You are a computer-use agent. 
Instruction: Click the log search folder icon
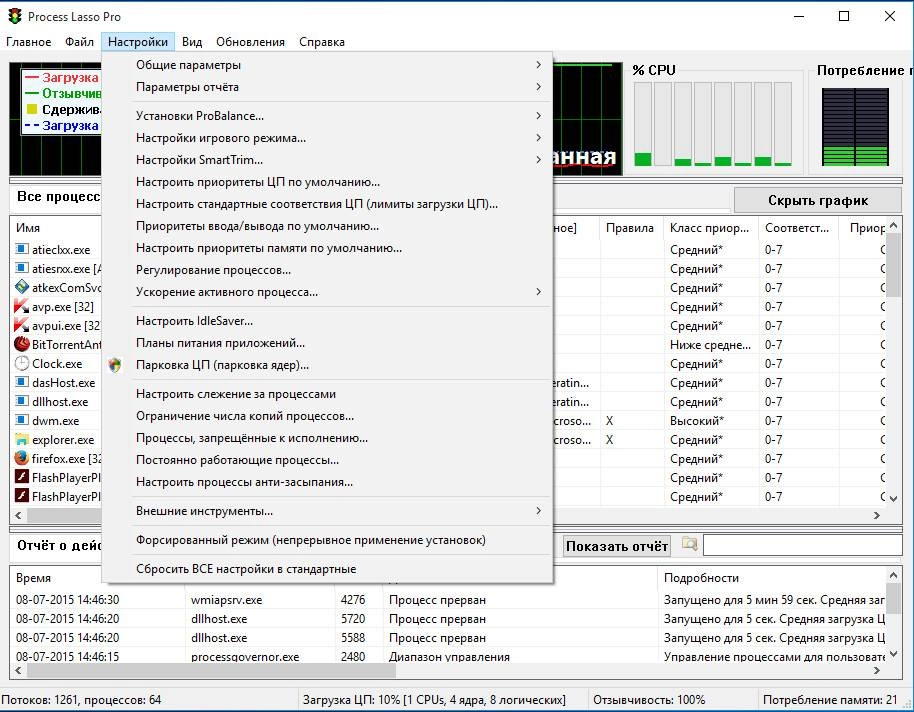(x=690, y=545)
